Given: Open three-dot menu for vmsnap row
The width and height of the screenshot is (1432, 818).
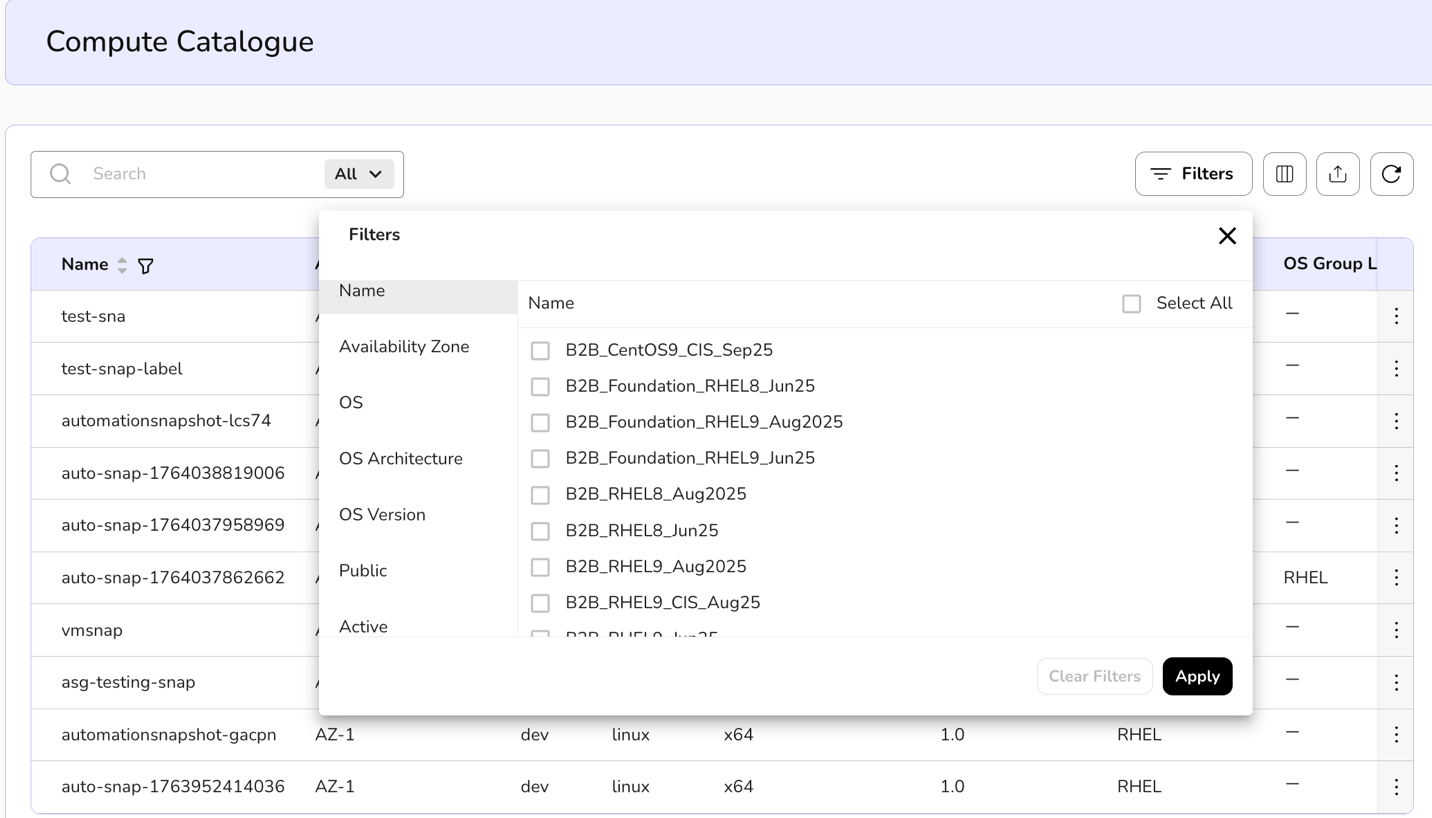Looking at the screenshot, I should click(1396, 630).
